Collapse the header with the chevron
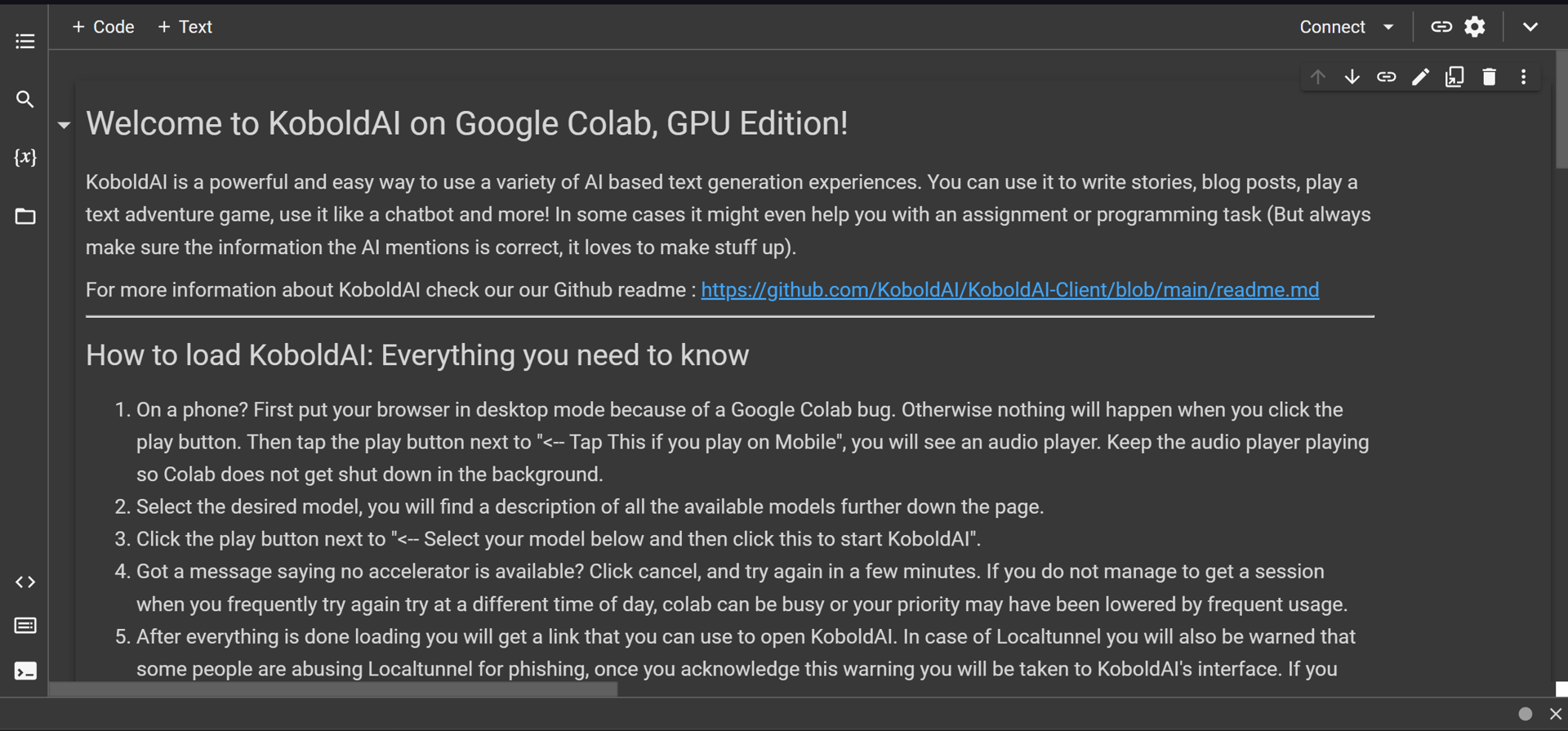Image resolution: width=1568 pixels, height=731 pixels. pos(1530,27)
